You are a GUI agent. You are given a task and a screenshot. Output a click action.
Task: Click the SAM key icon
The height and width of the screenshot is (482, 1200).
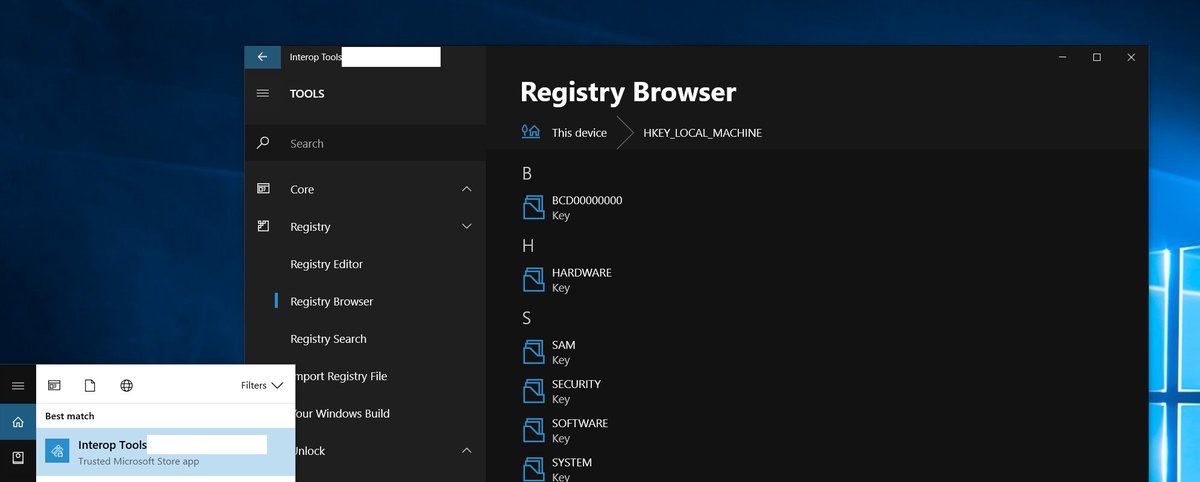(533, 352)
